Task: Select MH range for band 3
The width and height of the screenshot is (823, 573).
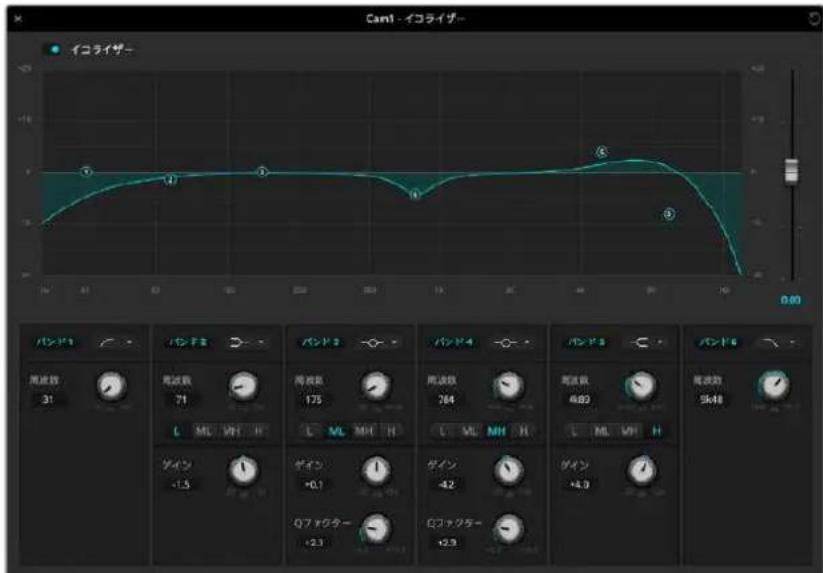Action: [364, 431]
